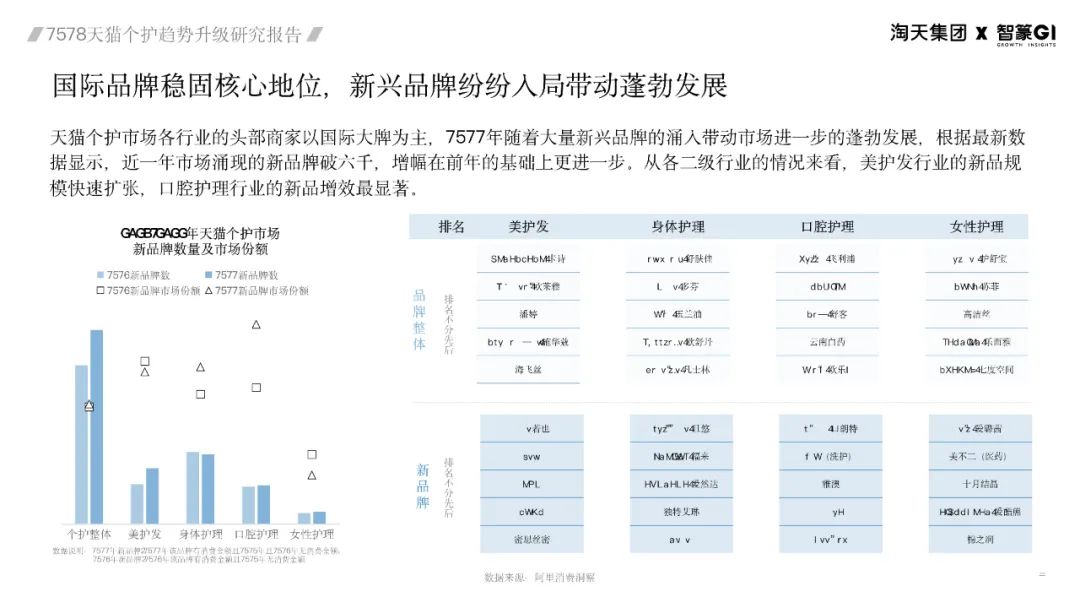Click the dbUCTM cell under 口腔护理
Image resolution: width=1080 pixels, height=608 pixels.
(827, 286)
